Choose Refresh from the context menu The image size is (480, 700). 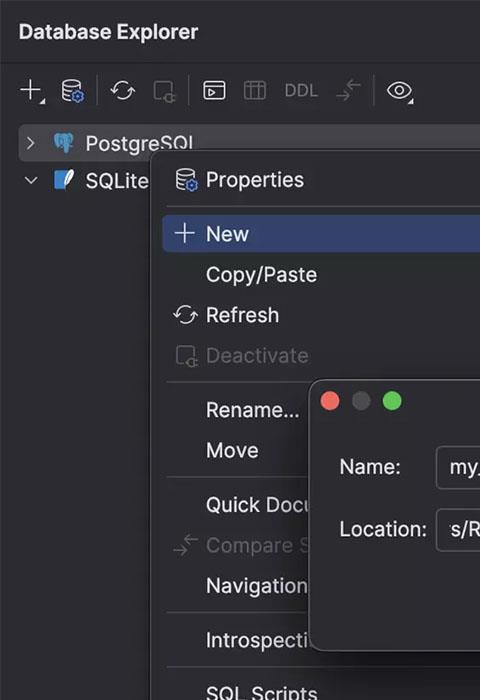coord(242,315)
